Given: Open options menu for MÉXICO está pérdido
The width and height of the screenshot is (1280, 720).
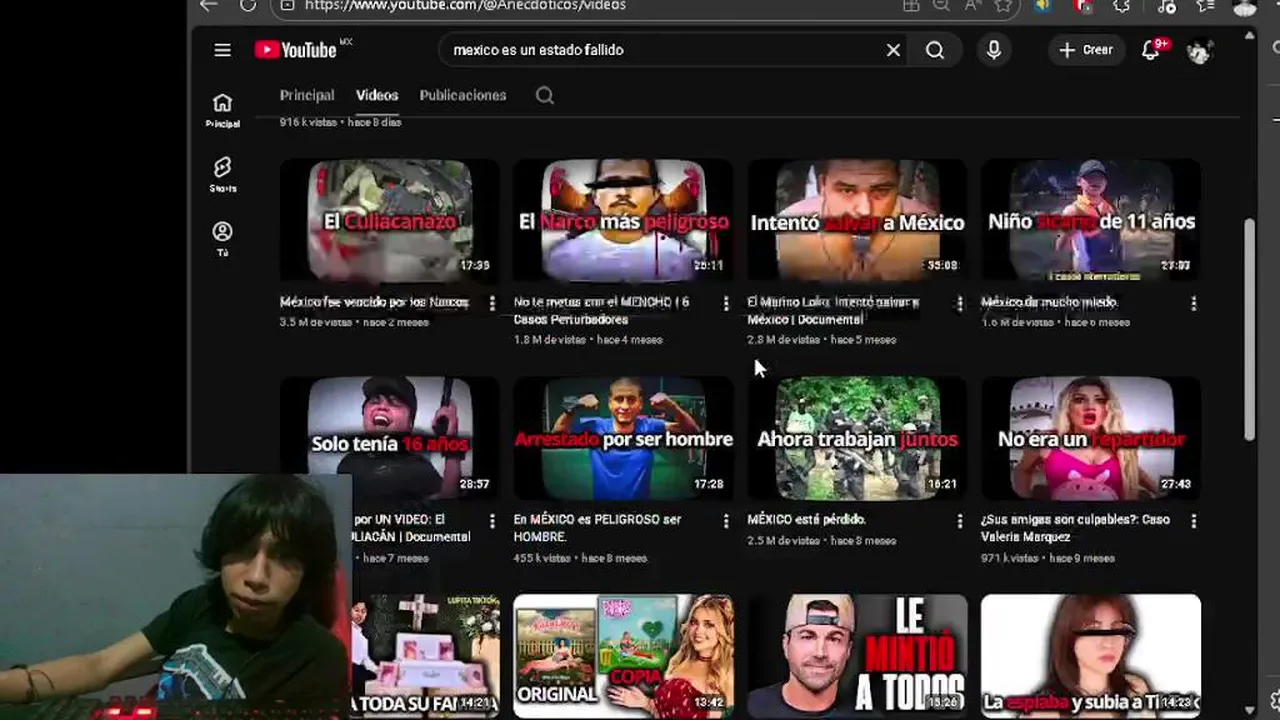Looking at the screenshot, I should [960, 521].
